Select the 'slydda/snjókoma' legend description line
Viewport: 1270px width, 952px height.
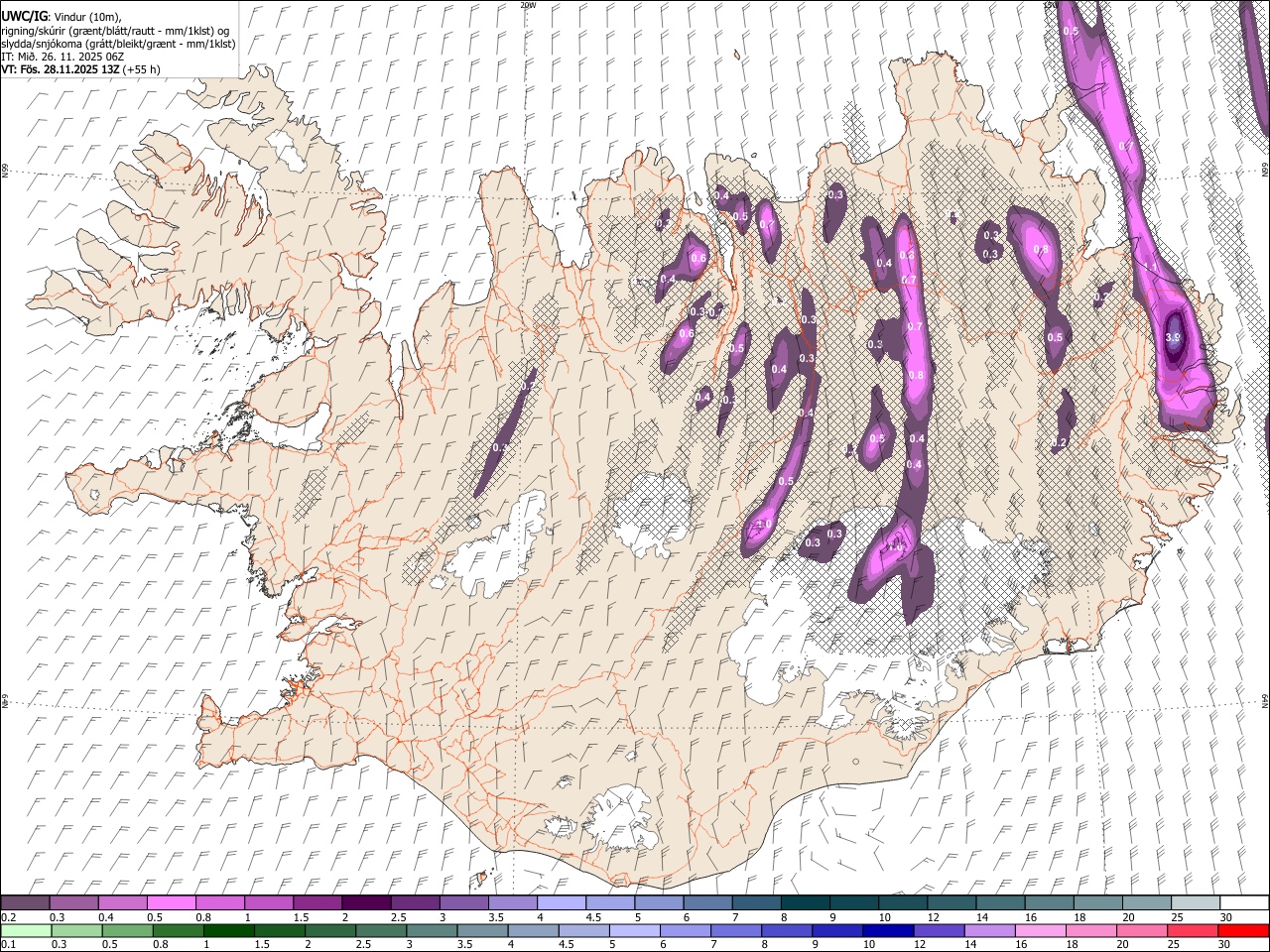[118, 44]
